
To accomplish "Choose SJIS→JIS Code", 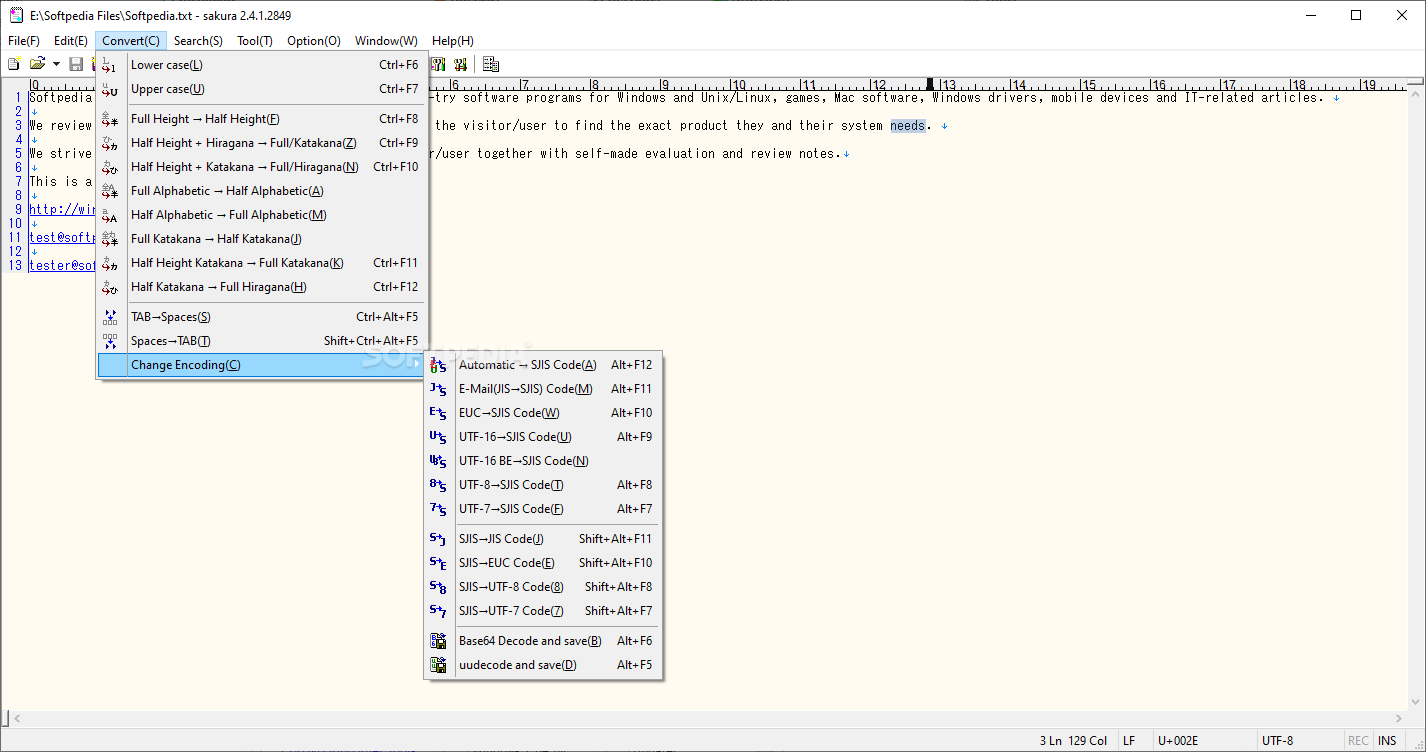I will (x=543, y=539).
